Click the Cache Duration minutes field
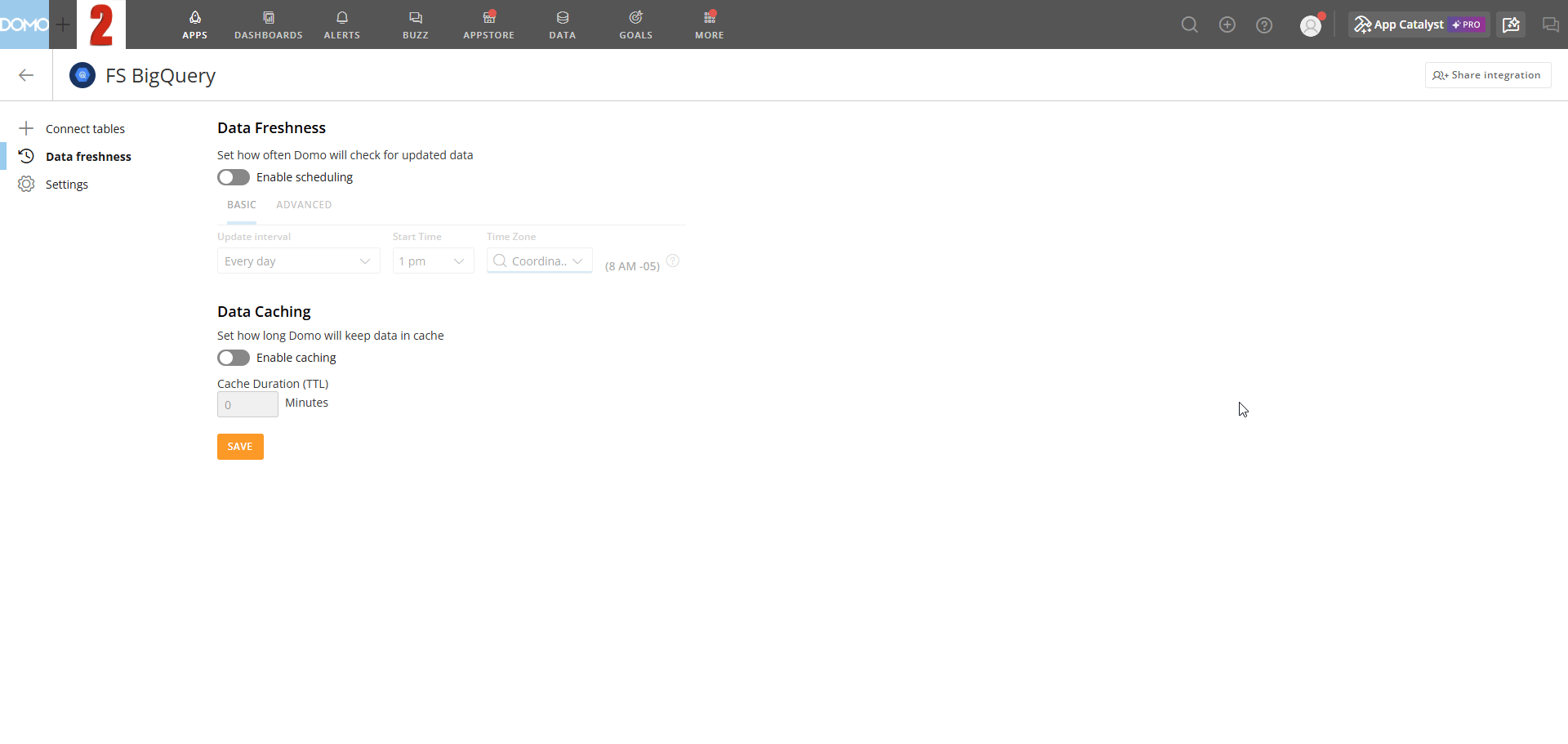The image size is (1568, 744). 247,404
